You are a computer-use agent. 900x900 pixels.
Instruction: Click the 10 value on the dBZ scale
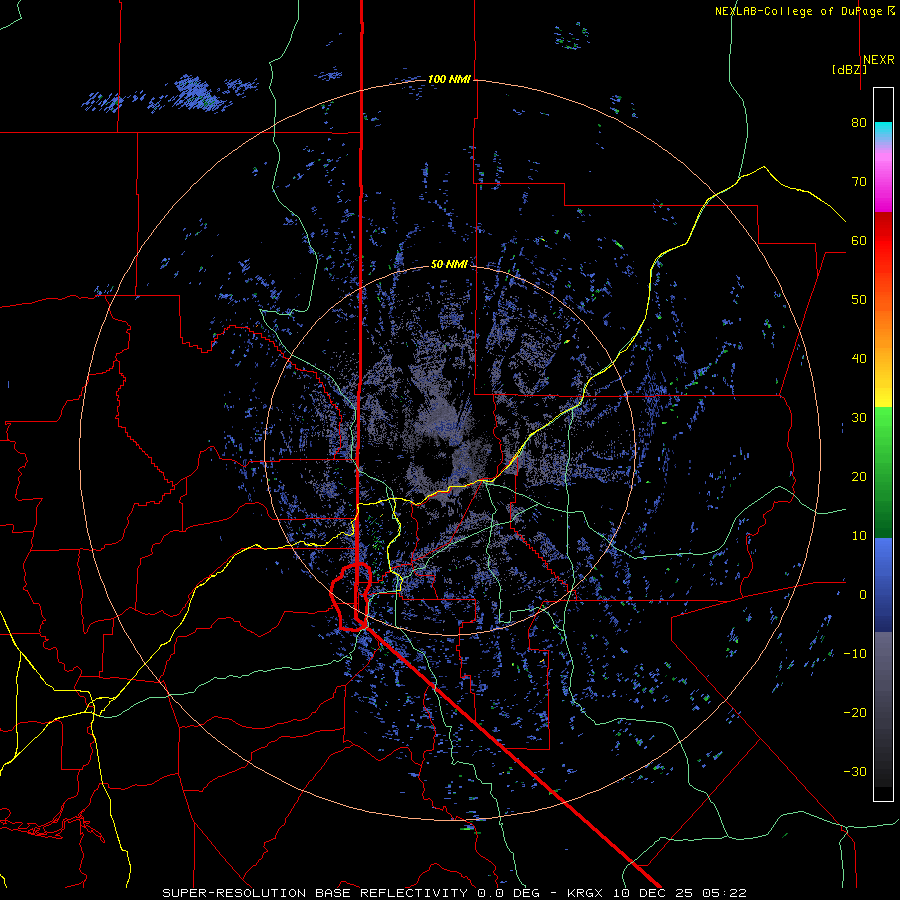click(859, 536)
